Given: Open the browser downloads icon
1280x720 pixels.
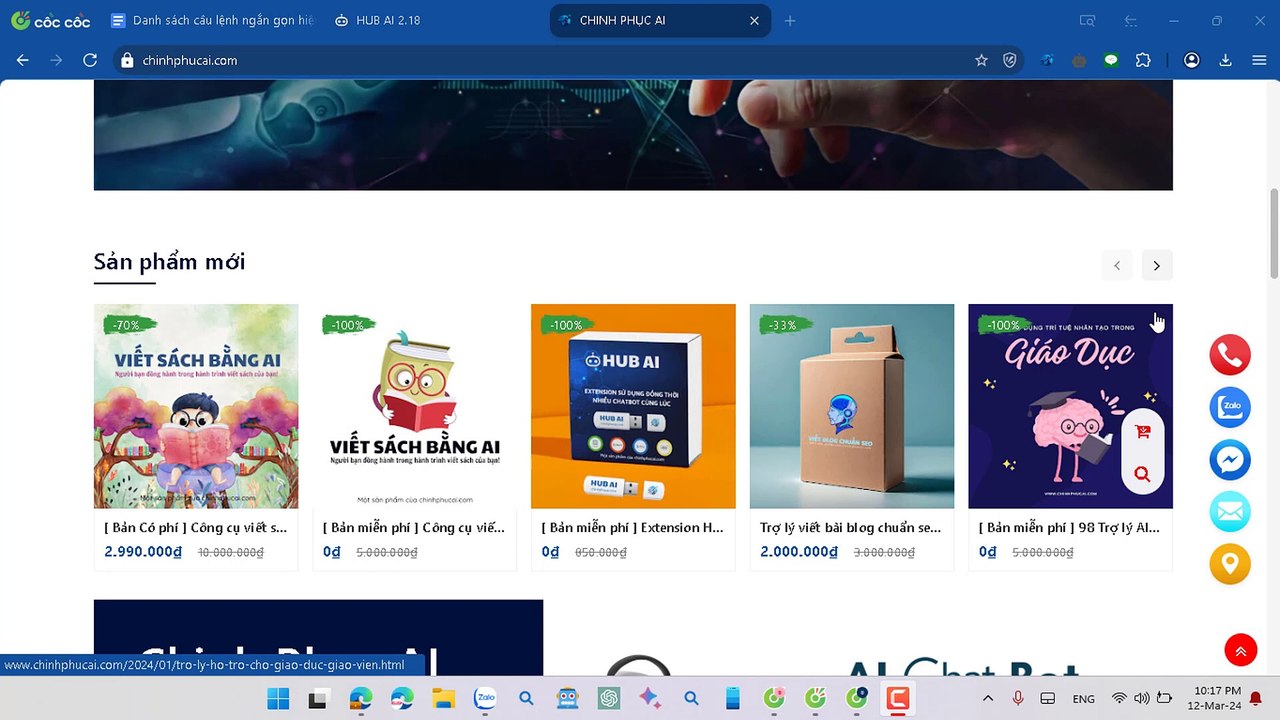Looking at the screenshot, I should [x=1225, y=60].
